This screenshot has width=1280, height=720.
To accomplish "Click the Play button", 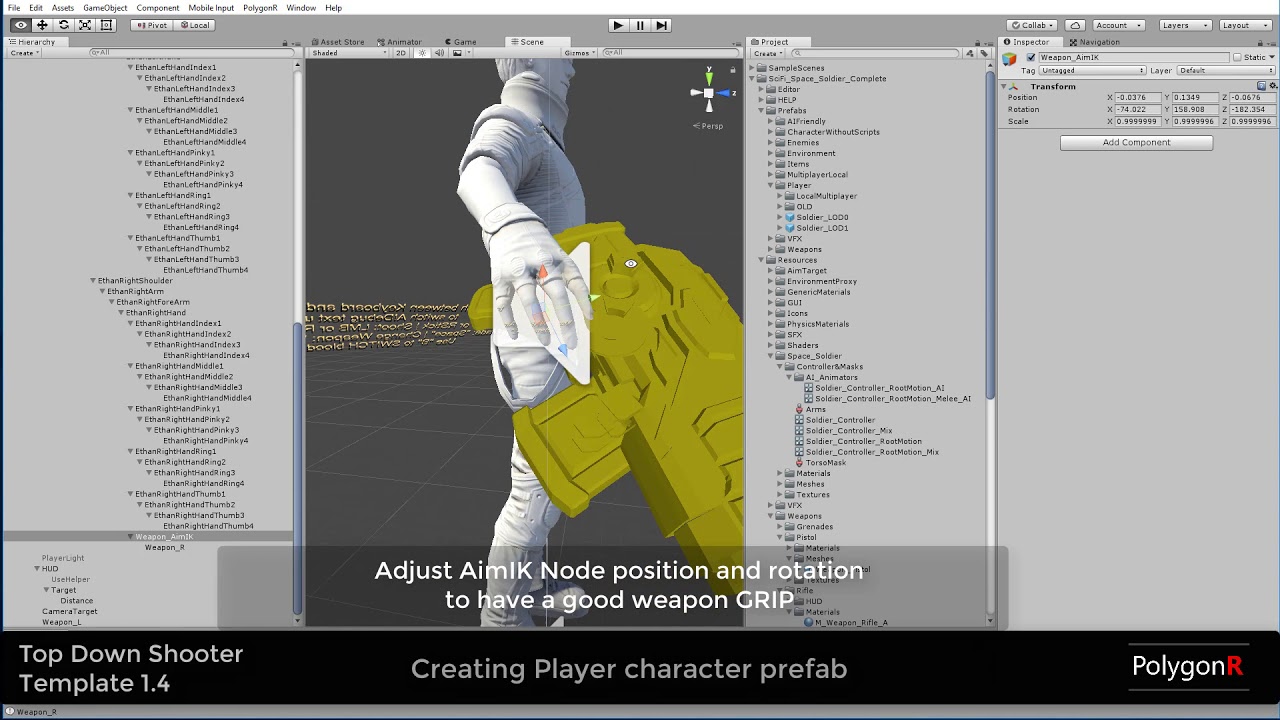I will point(618,25).
